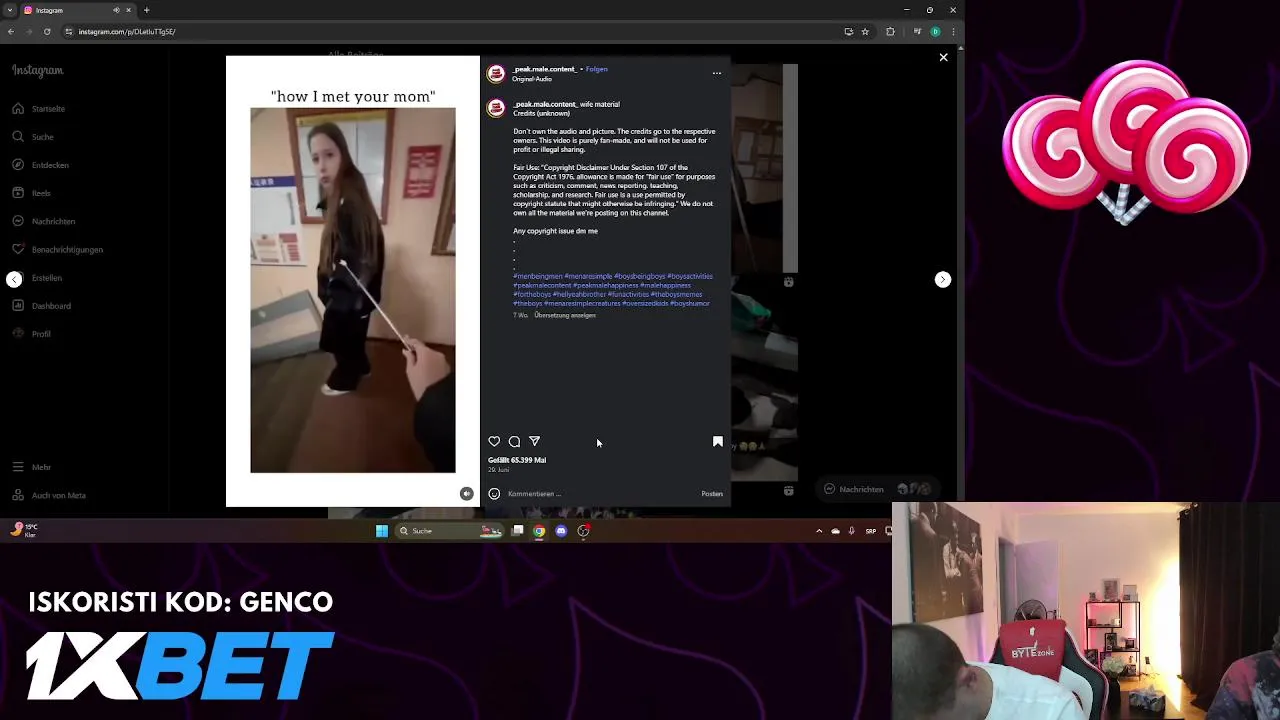Click the Chrome back arrow

click(x=11, y=31)
